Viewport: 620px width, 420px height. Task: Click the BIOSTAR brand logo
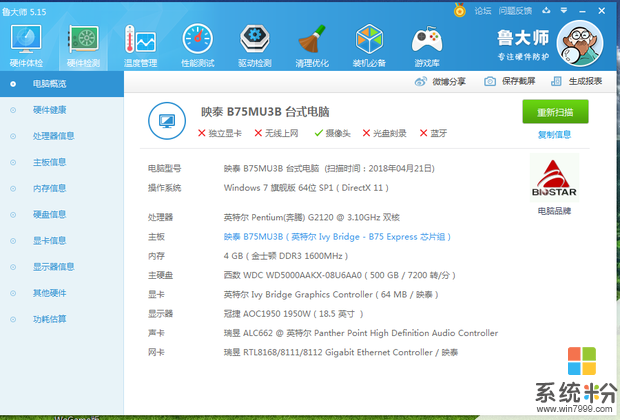554,178
